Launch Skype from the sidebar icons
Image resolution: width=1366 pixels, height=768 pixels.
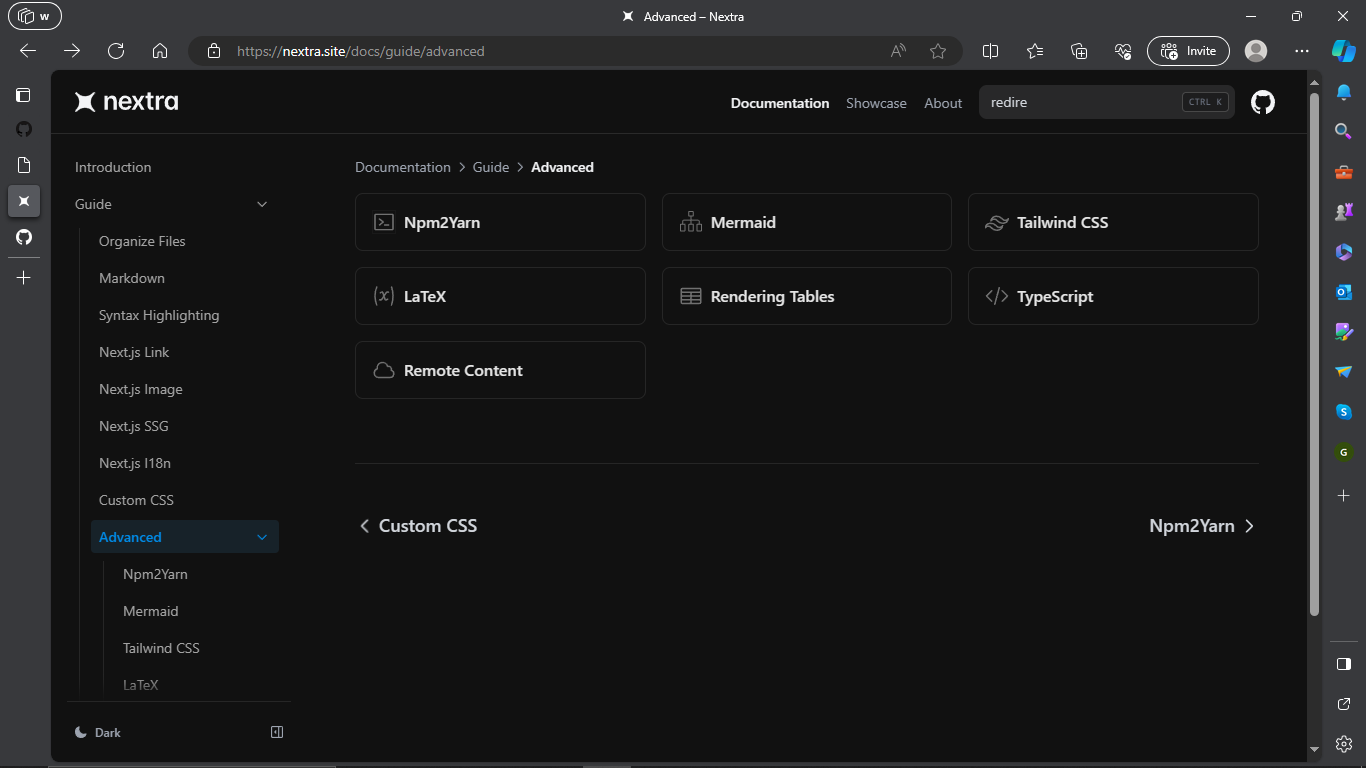[1344, 411]
